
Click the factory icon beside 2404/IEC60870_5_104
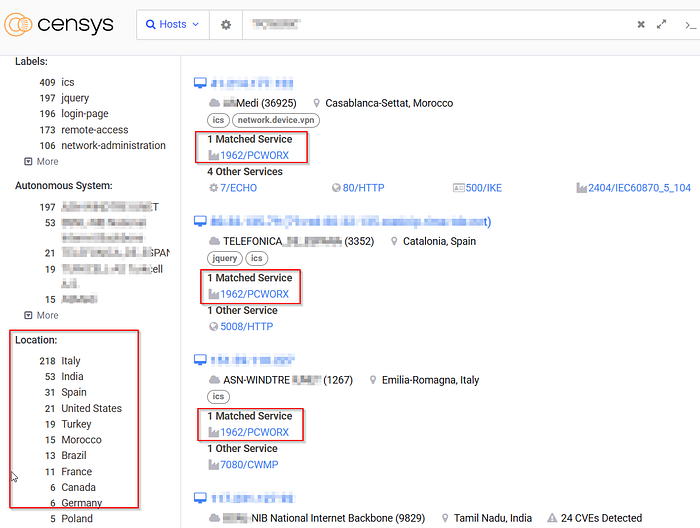pos(581,188)
